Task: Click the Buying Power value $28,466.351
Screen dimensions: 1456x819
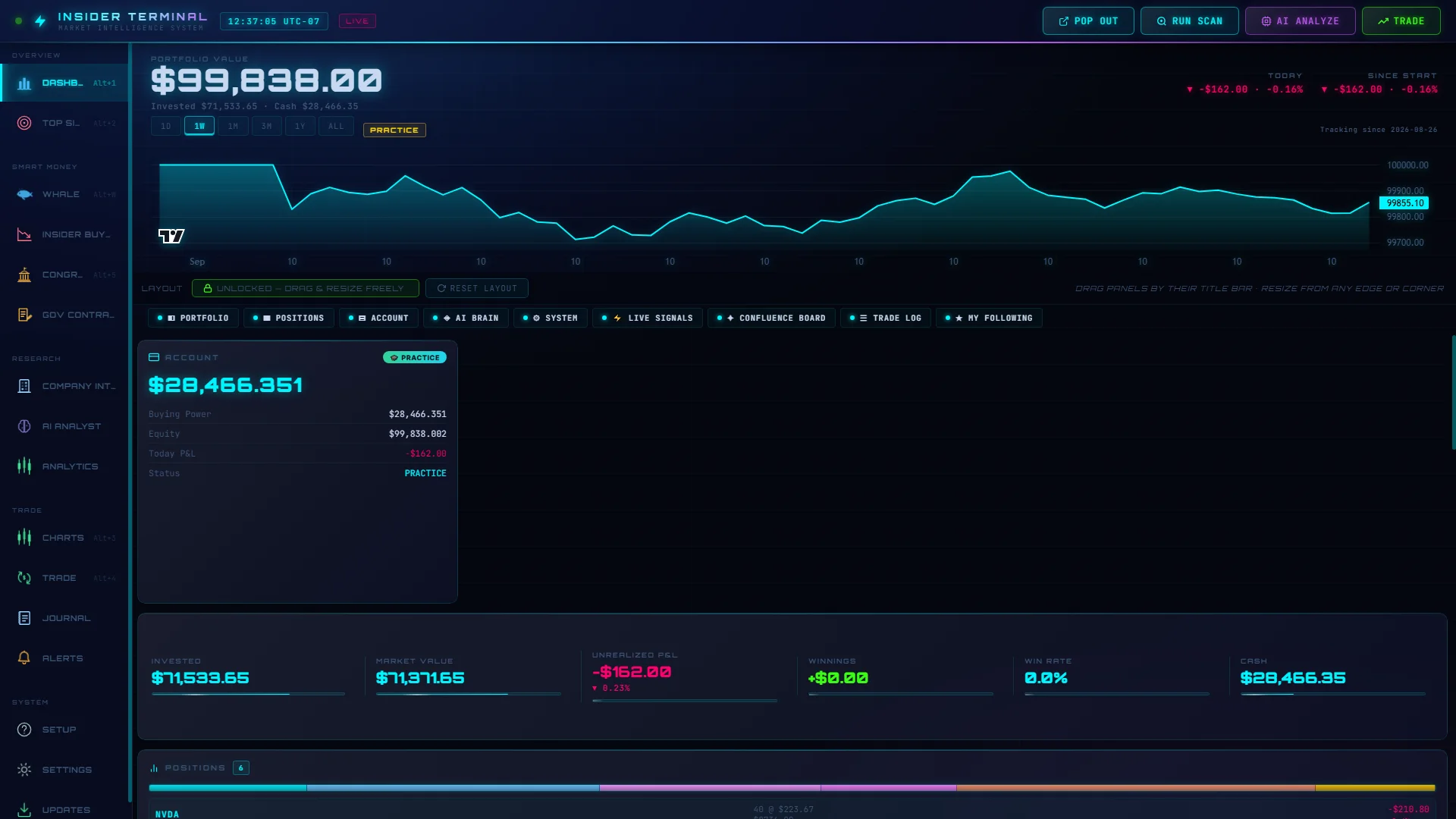Action: point(418,414)
